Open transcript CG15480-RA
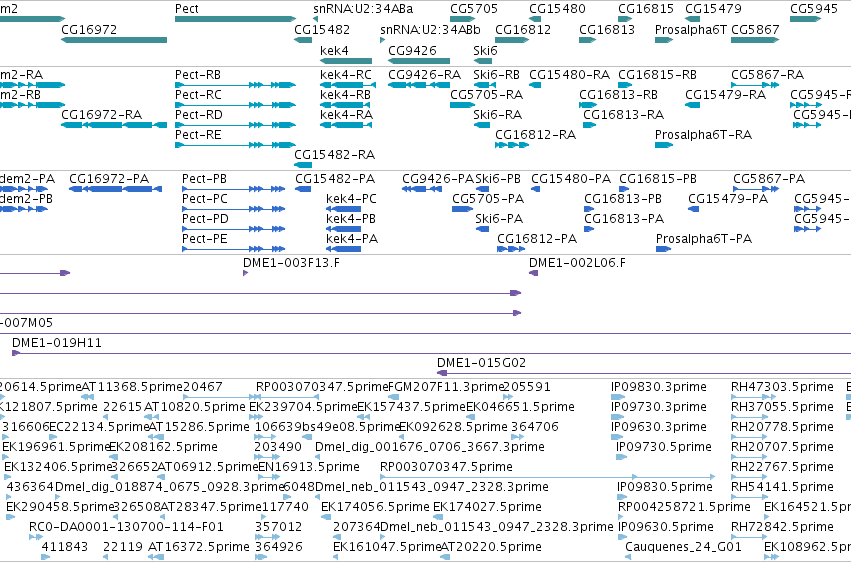851x562 pixels. [x=535, y=85]
